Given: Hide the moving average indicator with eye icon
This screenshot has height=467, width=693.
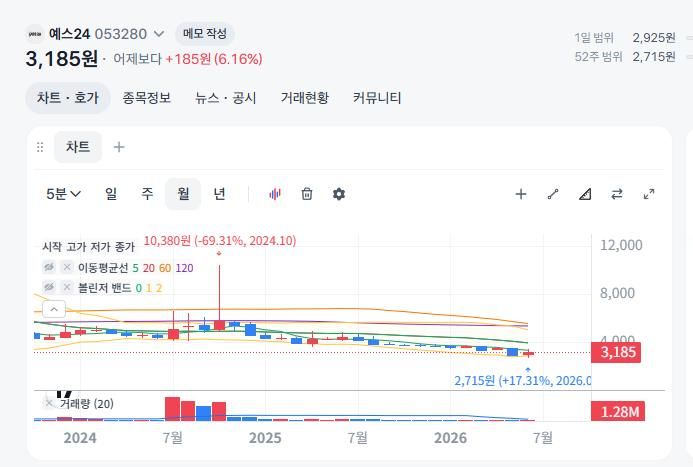Looking at the screenshot, I should (x=49, y=267).
